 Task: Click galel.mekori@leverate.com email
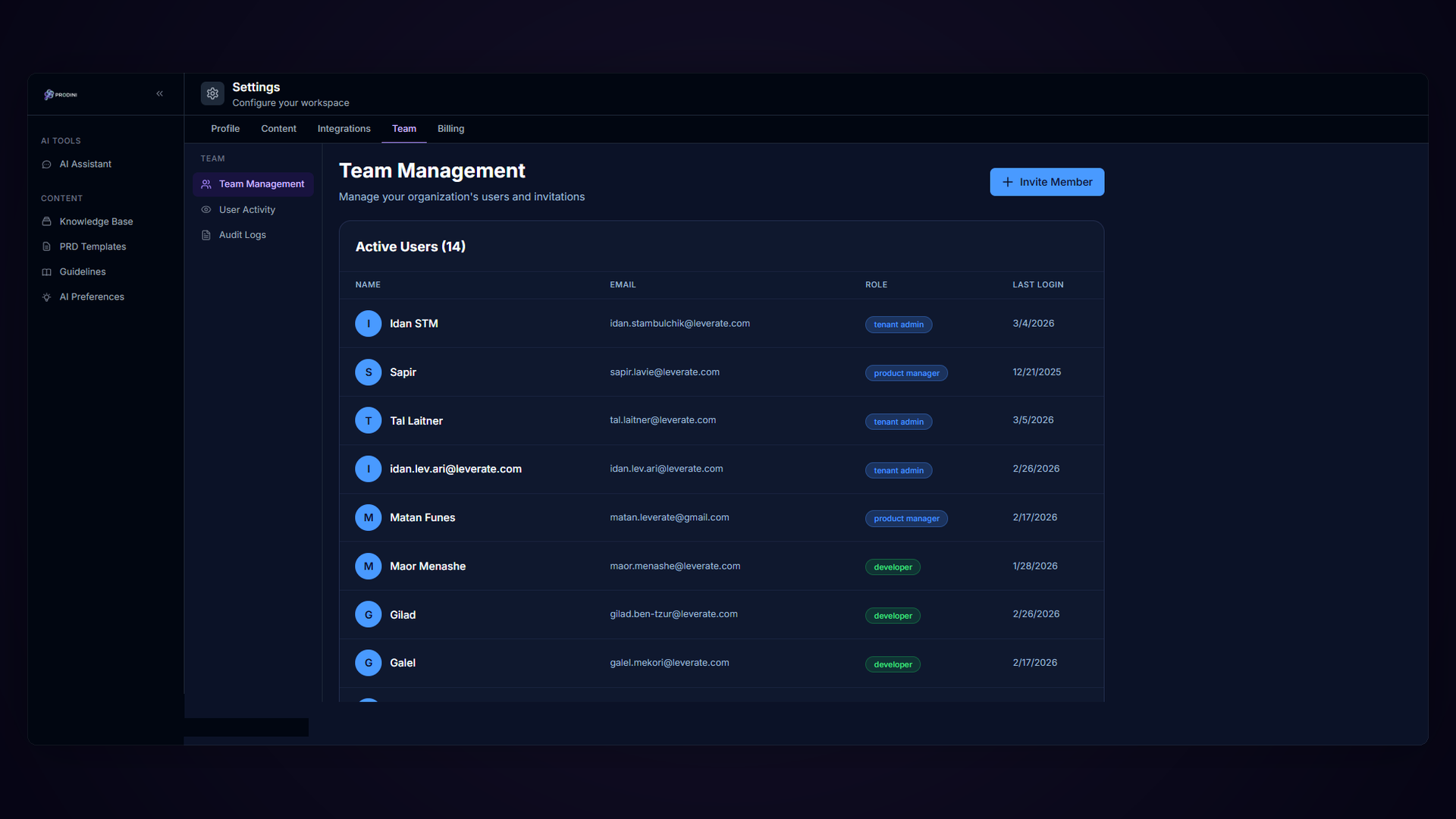pyautogui.click(x=669, y=663)
